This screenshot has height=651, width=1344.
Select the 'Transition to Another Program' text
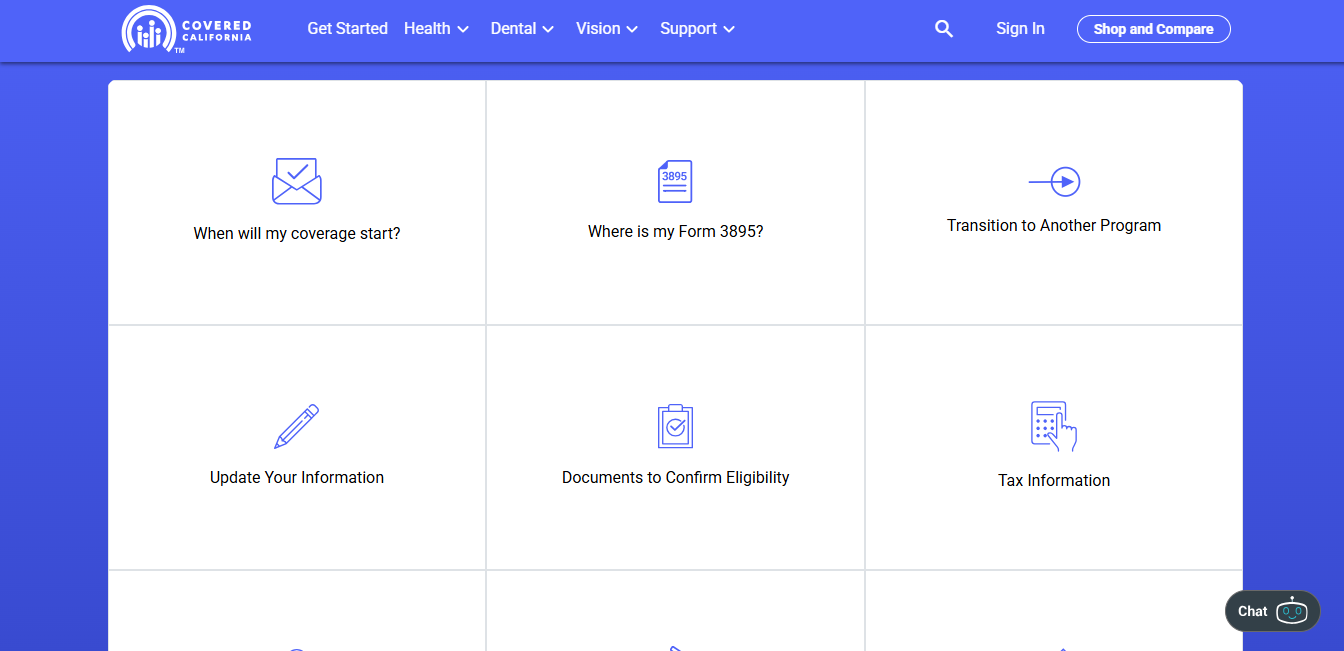[1054, 225]
